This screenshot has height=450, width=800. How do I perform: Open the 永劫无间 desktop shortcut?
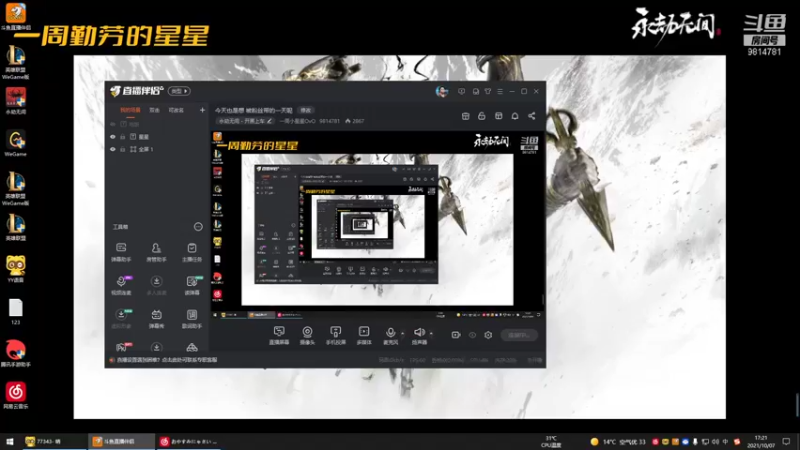point(15,101)
